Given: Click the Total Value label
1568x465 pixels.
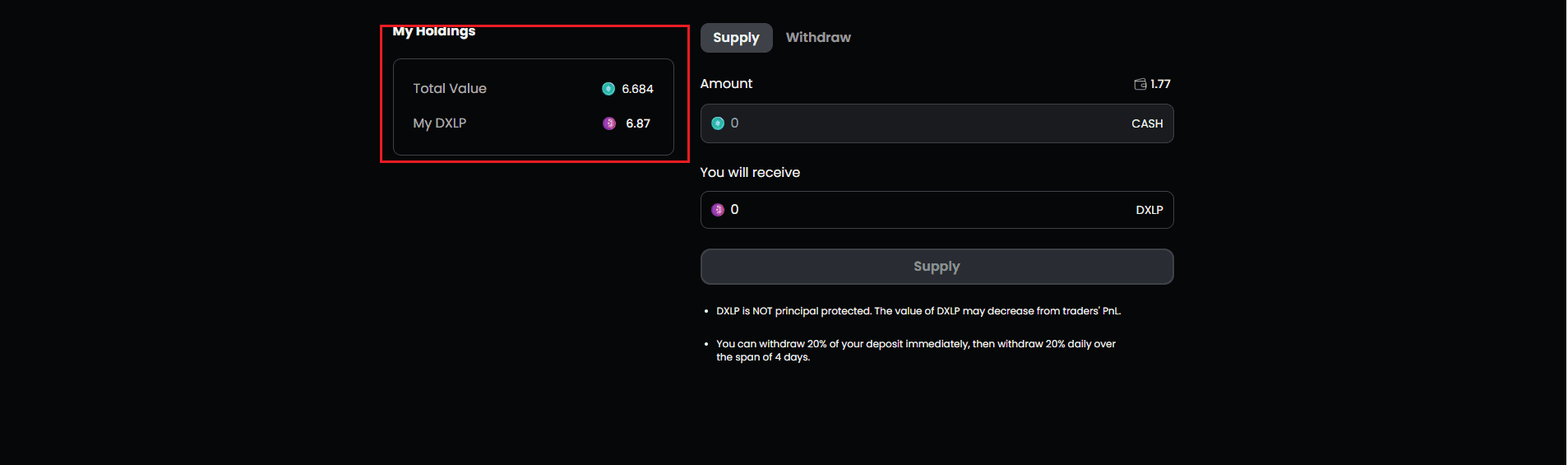Looking at the screenshot, I should pos(450,89).
